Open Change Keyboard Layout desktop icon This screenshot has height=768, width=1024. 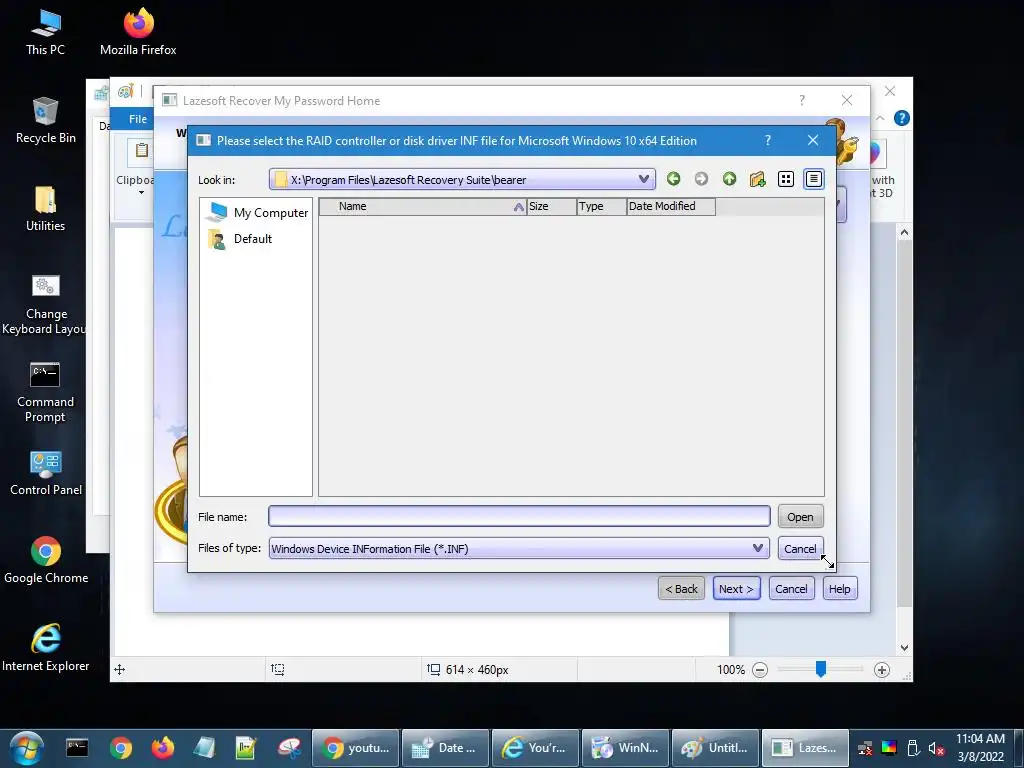click(44, 304)
